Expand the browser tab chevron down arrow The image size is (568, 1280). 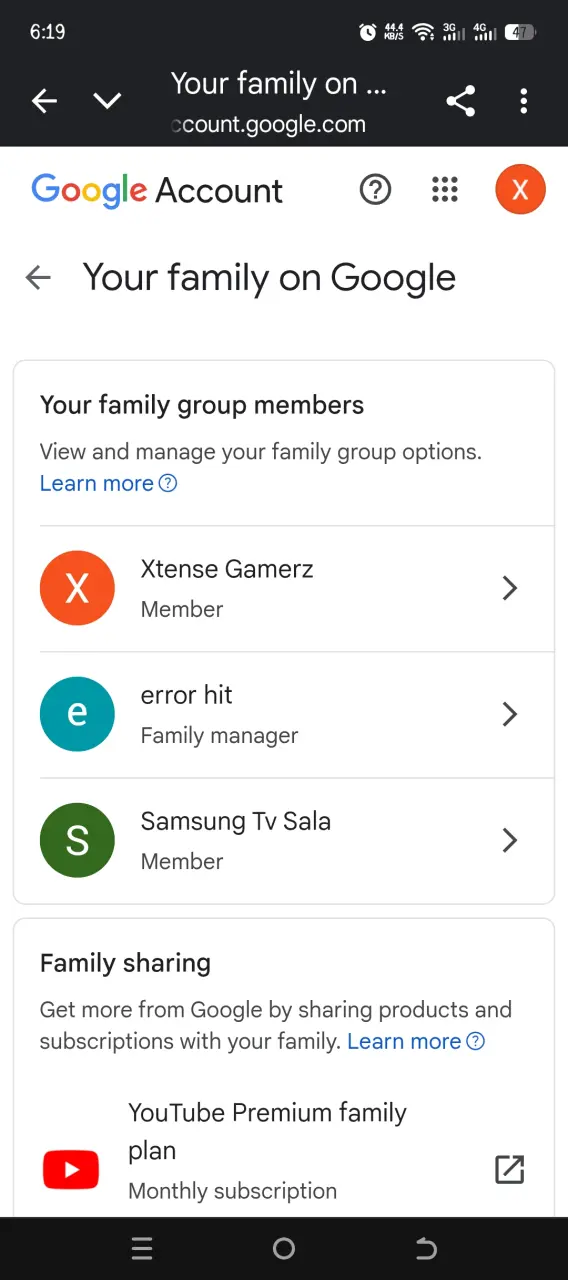coord(107,101)
